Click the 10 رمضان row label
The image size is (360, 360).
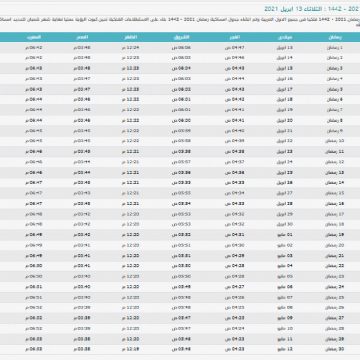pos(334,141)
